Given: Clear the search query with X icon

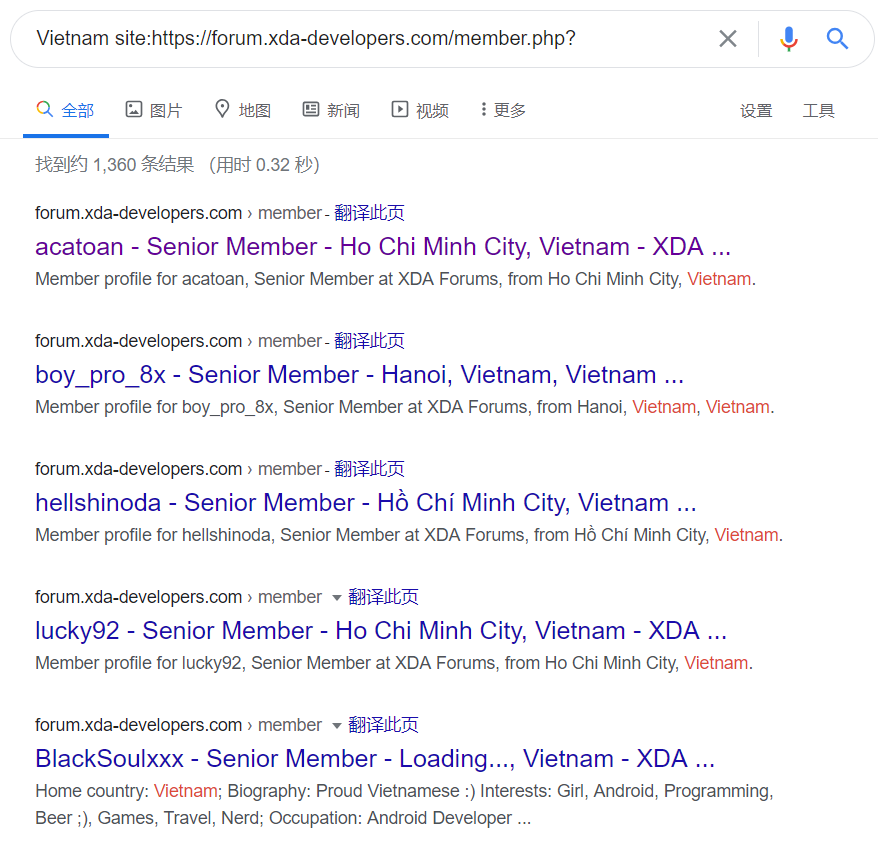Looking at the screenshot, I should [x=727, y=39].
